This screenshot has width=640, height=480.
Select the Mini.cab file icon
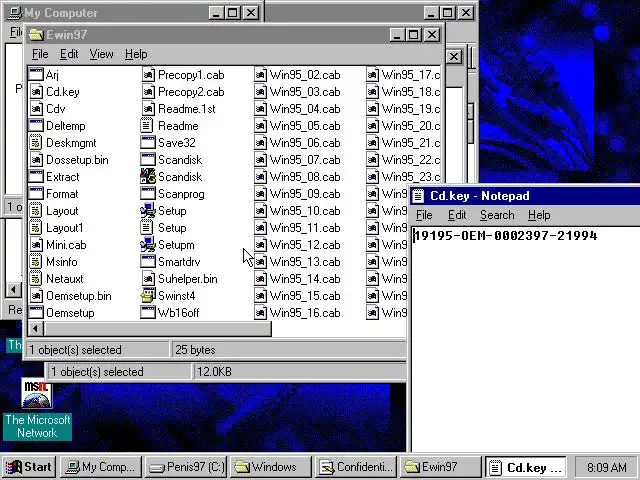pos(36,245)
